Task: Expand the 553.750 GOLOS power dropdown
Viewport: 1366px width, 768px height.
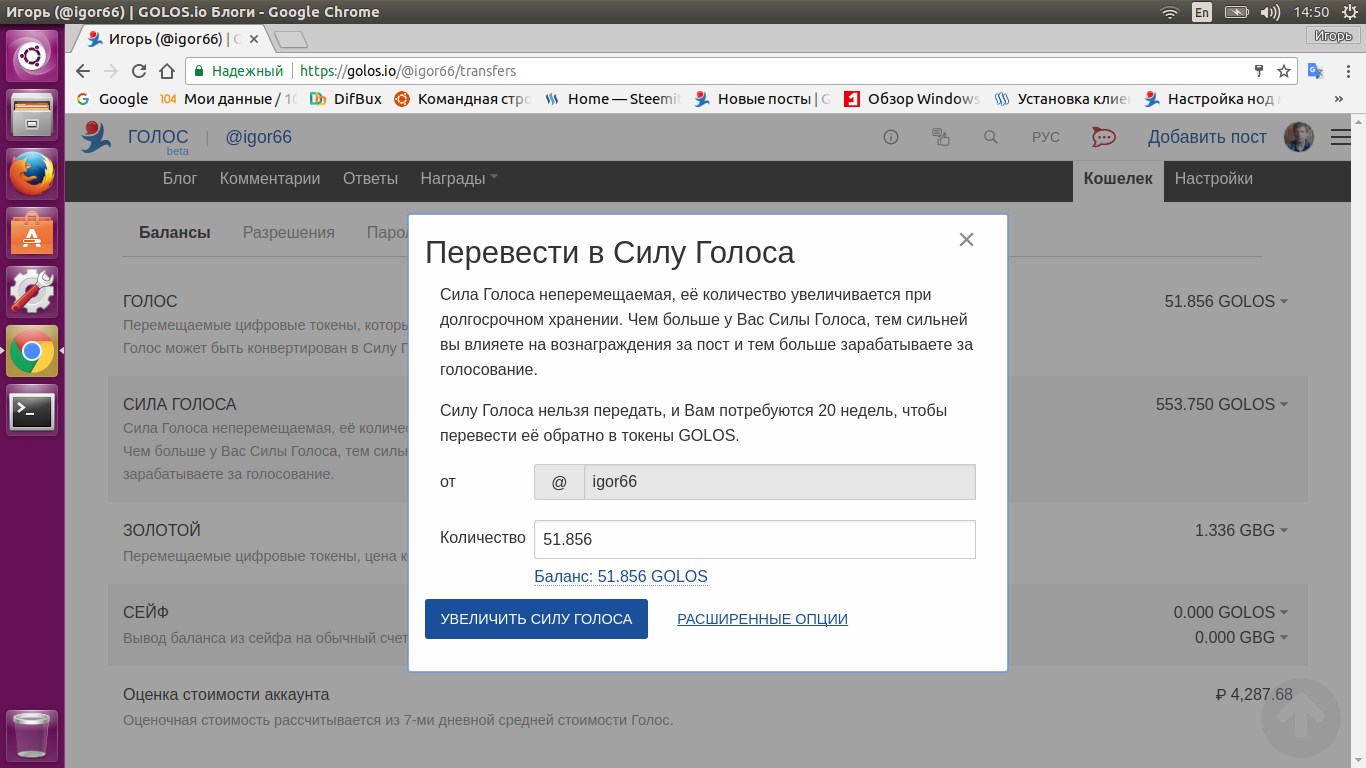Action: tap(1222, 405)
